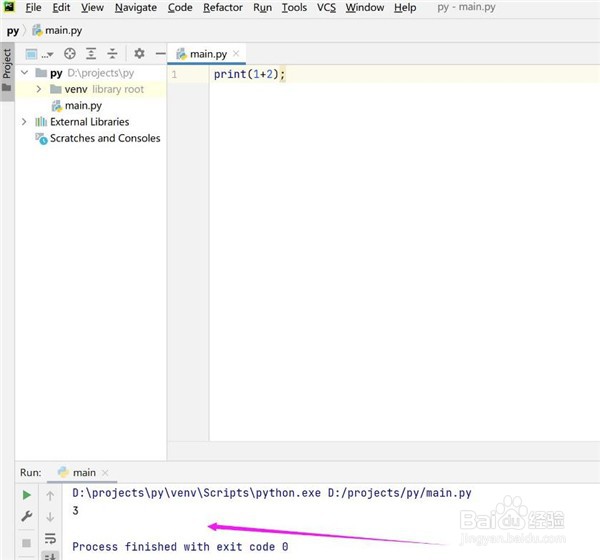The height and width of the screenshot is (560, 600).
Task: Select main.py in the project tree
Action: 77,106
